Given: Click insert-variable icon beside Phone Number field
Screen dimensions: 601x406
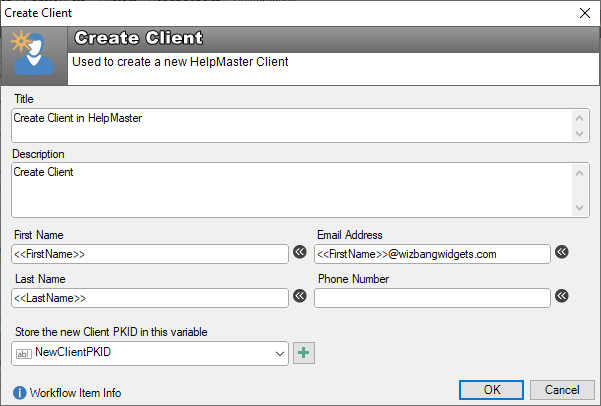Looking at the screenshot, I should [562, 296].
